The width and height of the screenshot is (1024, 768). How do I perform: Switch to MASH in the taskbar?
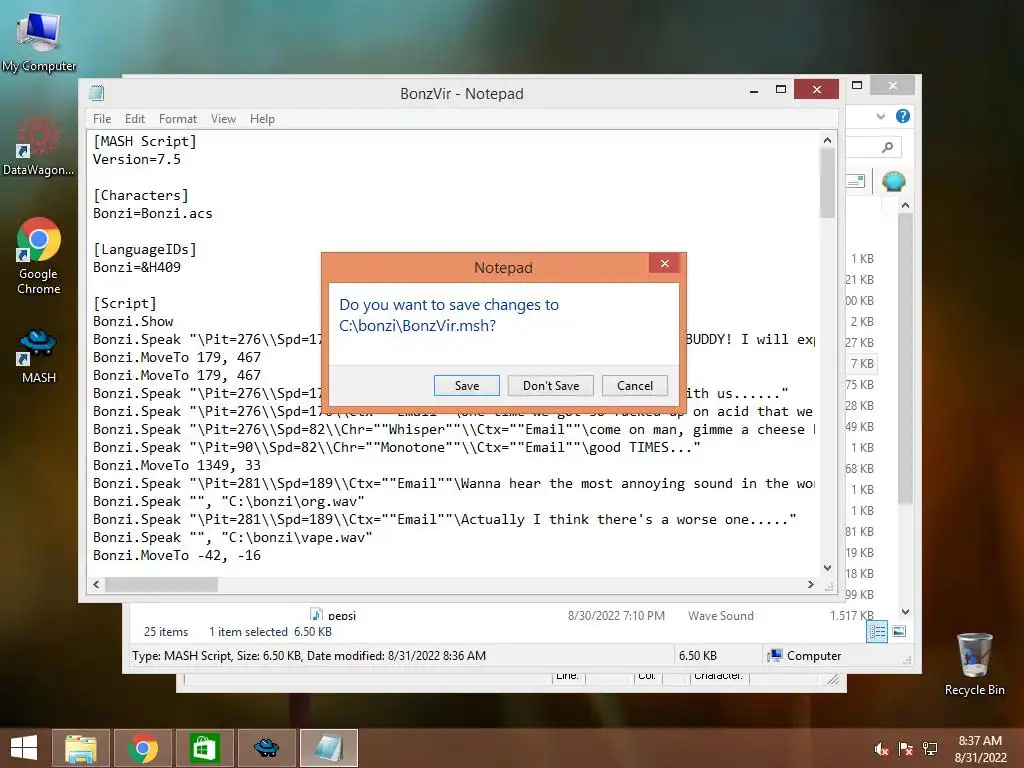tap(266, 748)
